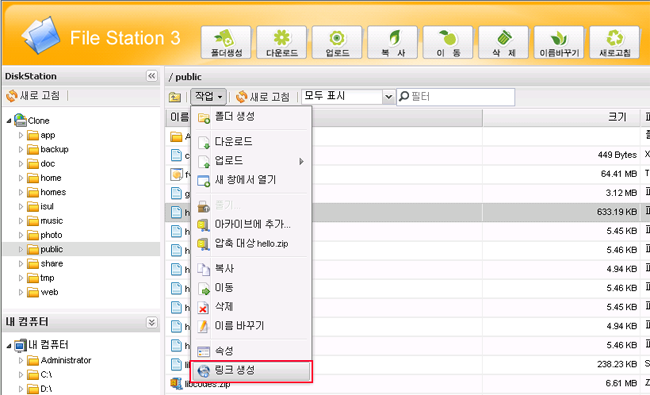Viewport: 650px width, 395px height.
Task: Click the 폴더생성 top toolbar button
Action: [x=226, y=42]
